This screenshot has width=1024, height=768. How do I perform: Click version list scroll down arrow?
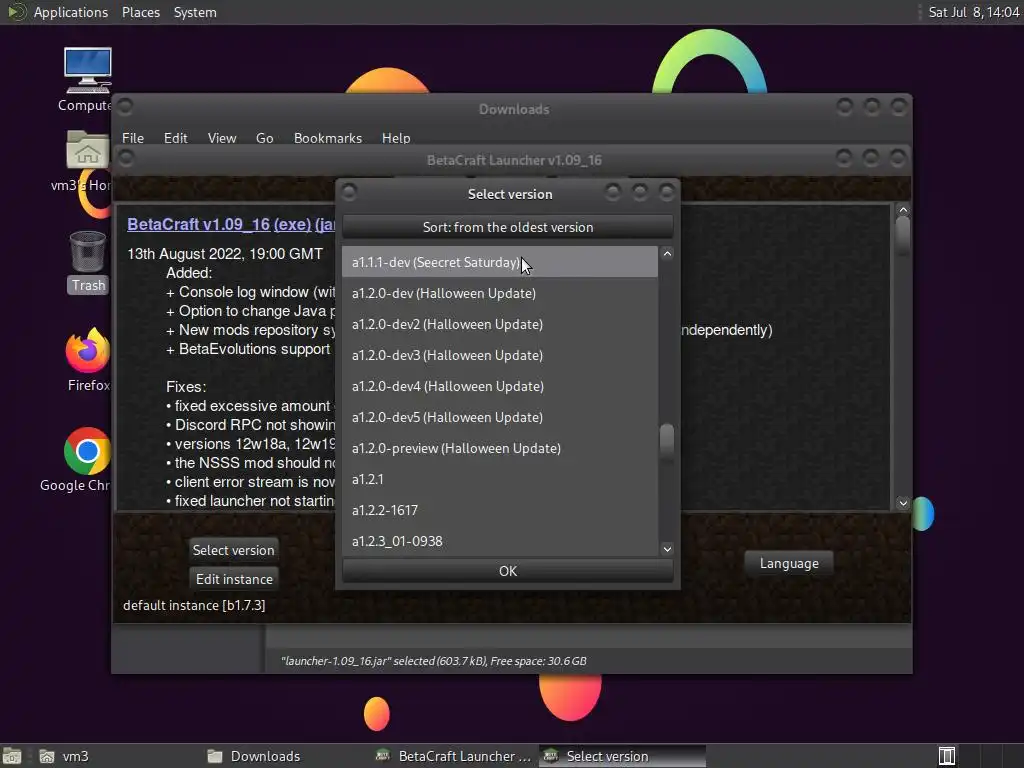(667, 549)
